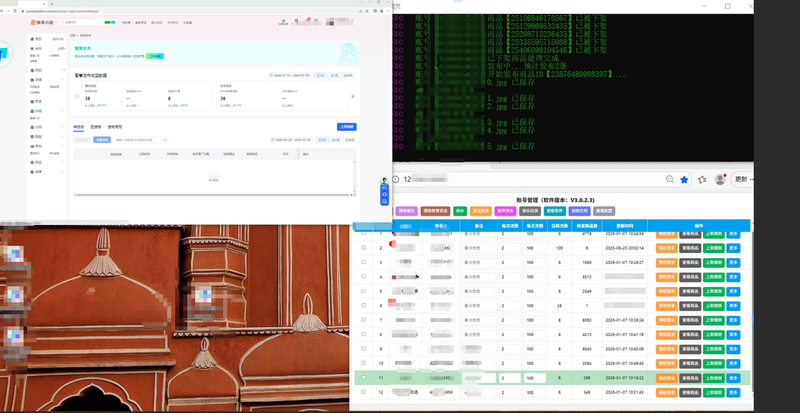This screenshot has width=800, height=413.
Task: Click the bookmark star in the address bar
Action: [x=685, y=180]
